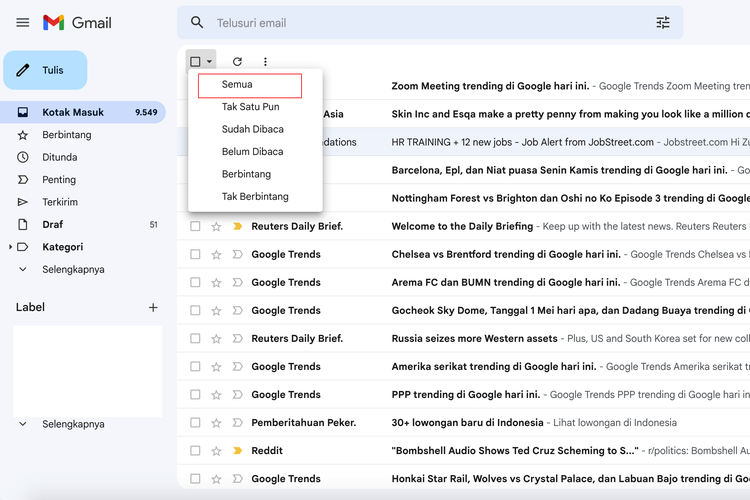Go to the Penting folder
The image size is (750, 500).
click(83, 180)
